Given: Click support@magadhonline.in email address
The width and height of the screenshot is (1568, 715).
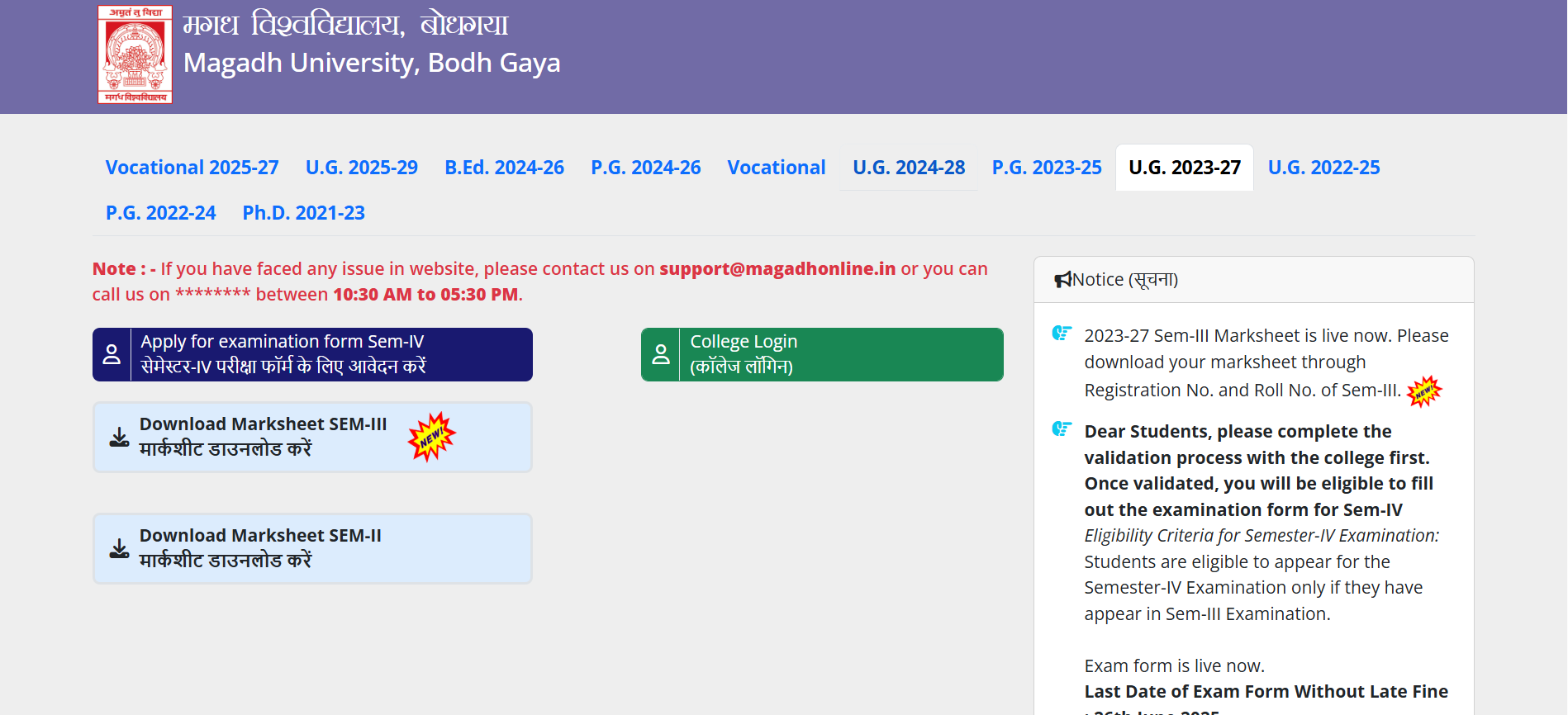Looking at the screenshot, I should click(777, 269).
